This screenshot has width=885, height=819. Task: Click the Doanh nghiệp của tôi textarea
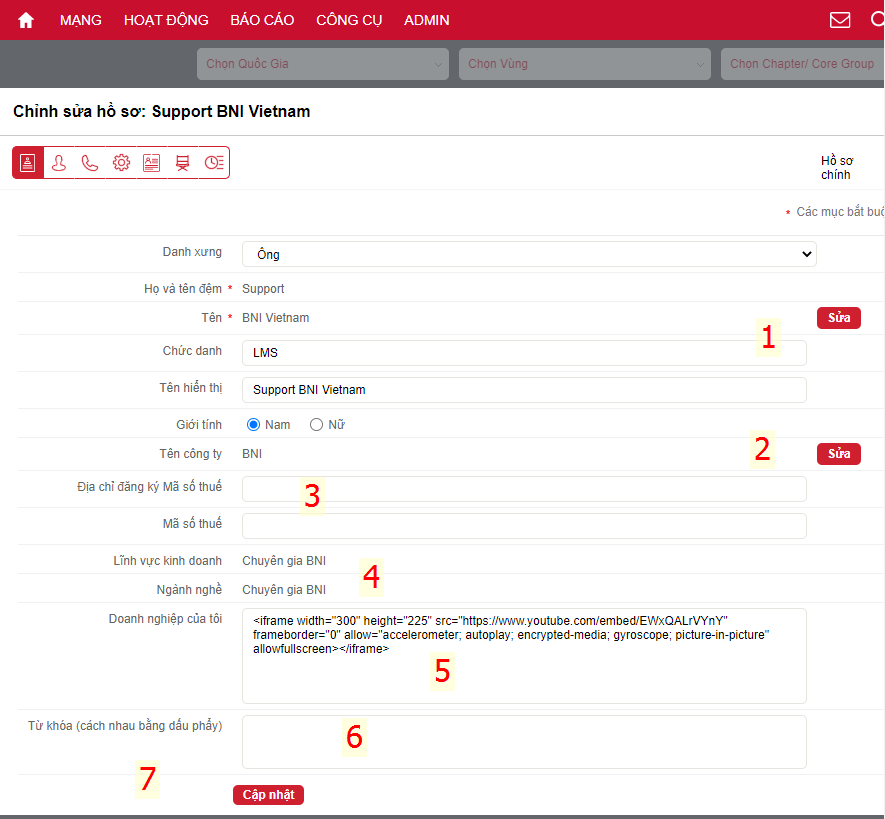(x=524, y=656)
